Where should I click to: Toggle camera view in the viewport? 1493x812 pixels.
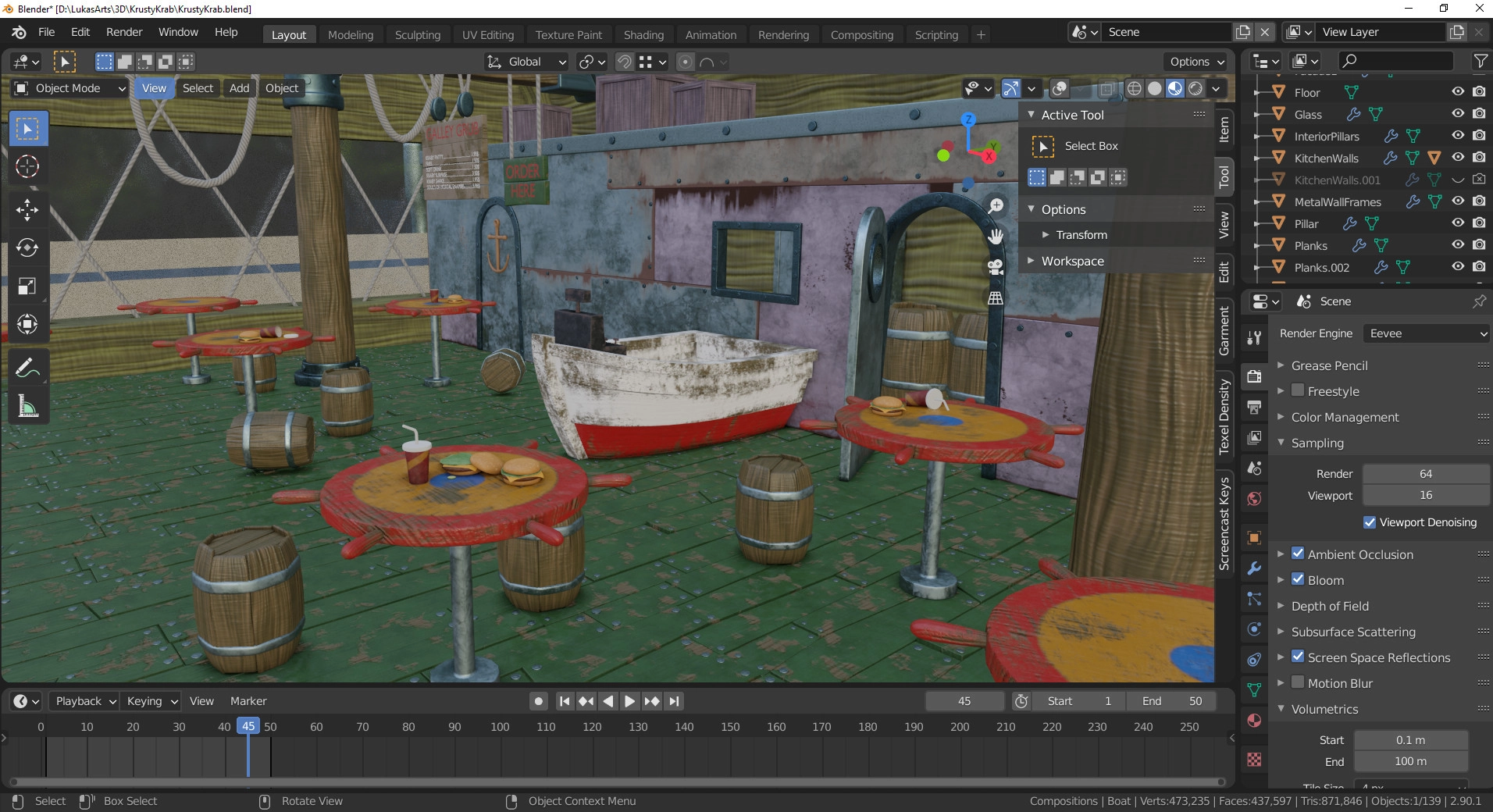[x=996, y=267]
